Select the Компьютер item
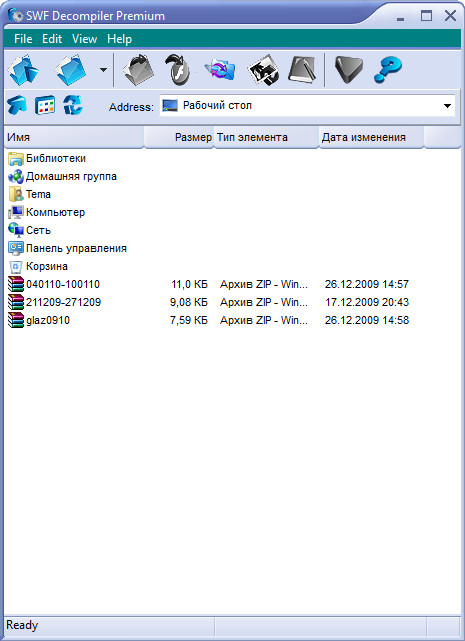Image resolution: width=465 pixels, height=641 pixels. tap(56, 212)
